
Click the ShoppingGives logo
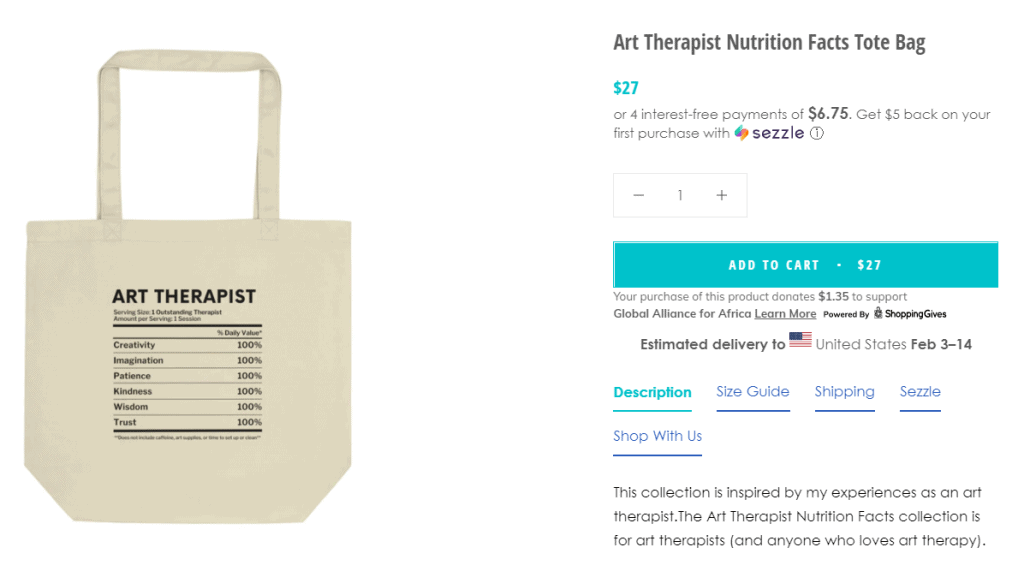(909, 314)
